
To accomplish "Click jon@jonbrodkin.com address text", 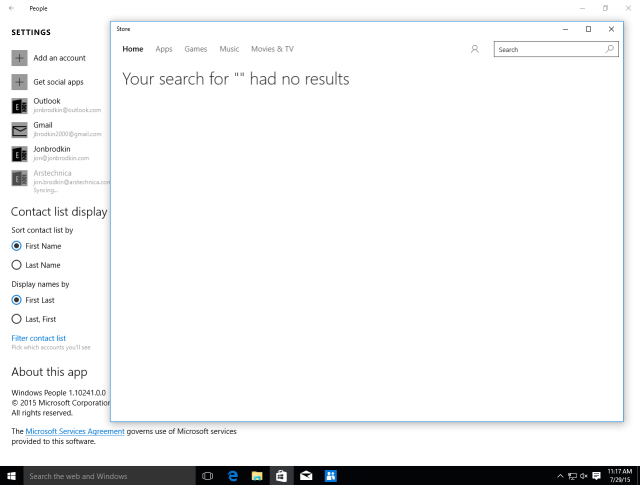I will pyautogui.click(x=61, y=158).
